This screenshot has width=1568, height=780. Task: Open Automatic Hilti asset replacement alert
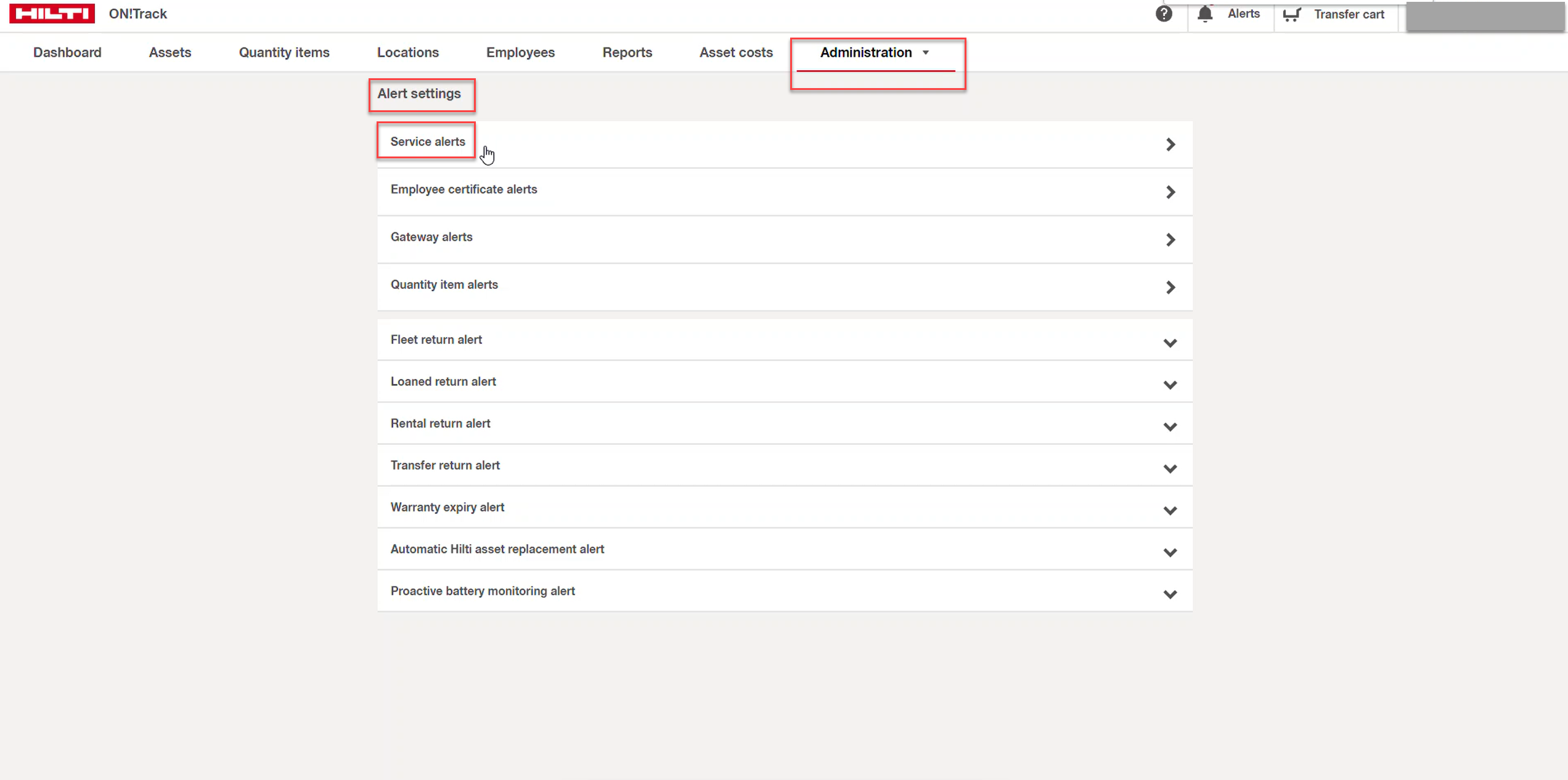(x=497, y=549)
